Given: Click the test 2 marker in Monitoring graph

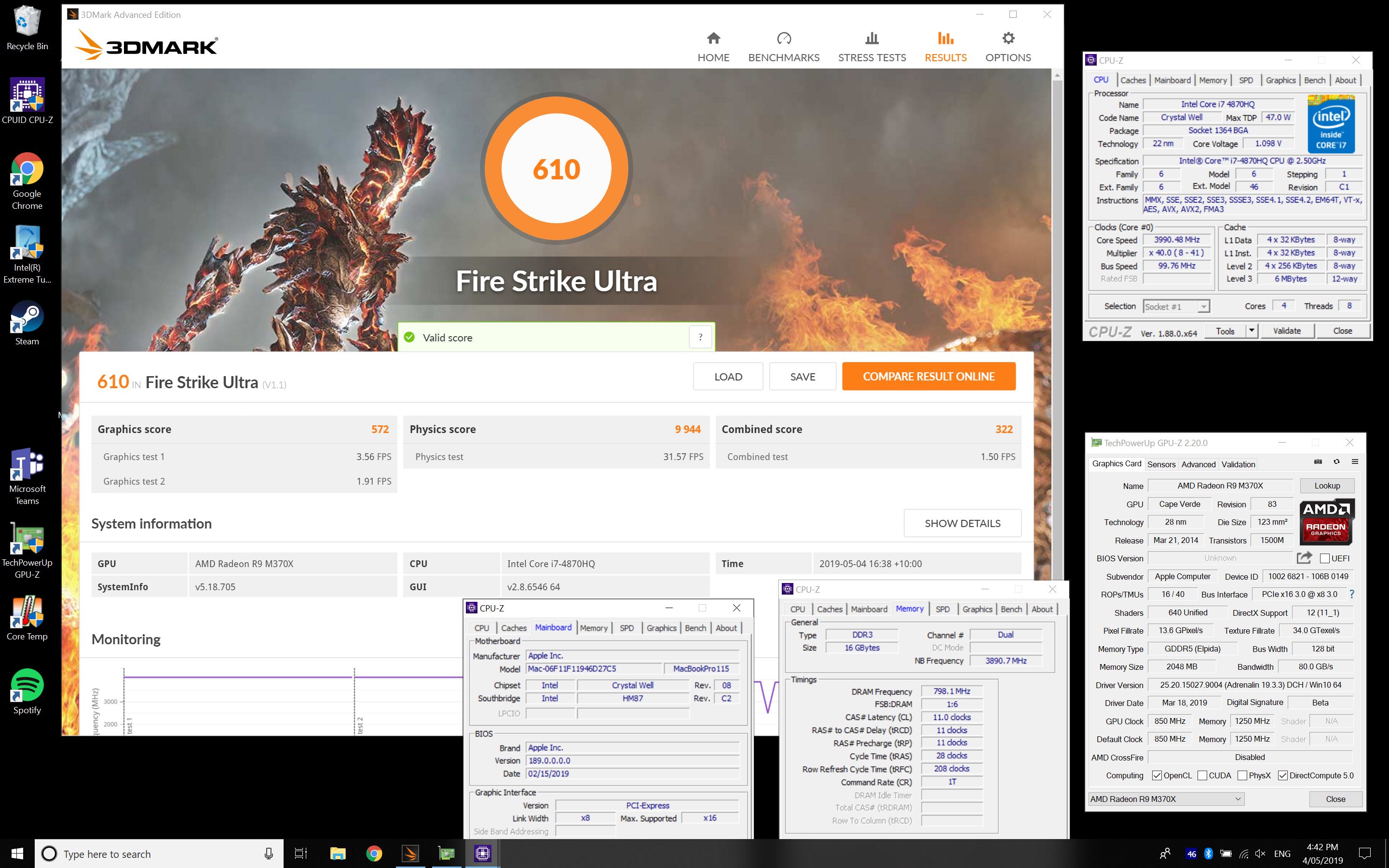Looking at the screenshot, I should pyautogui.click(x=360, y=725).
